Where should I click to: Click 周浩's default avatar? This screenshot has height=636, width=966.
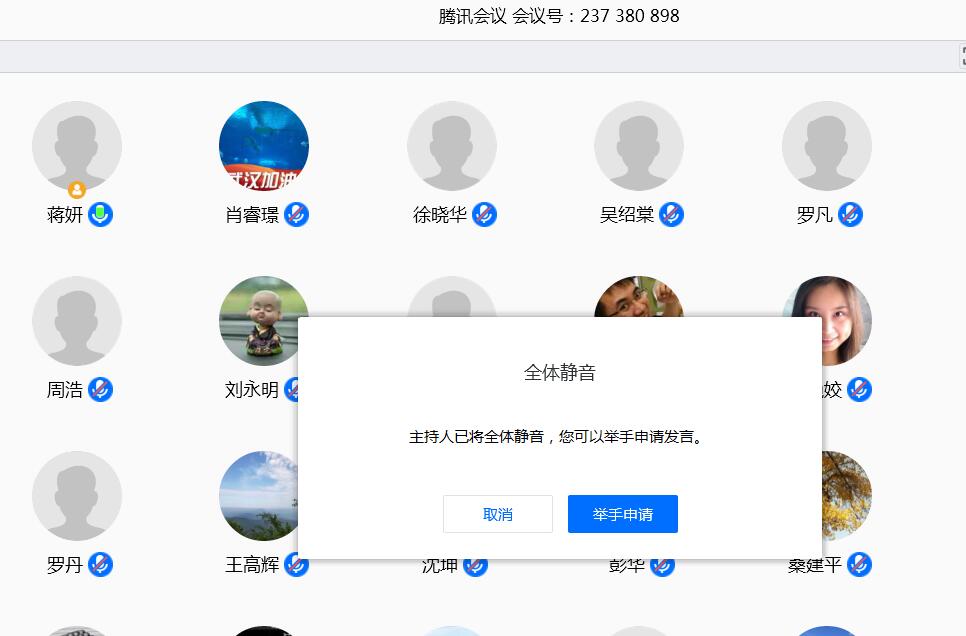pyautogui.click(x=77, y=320)
